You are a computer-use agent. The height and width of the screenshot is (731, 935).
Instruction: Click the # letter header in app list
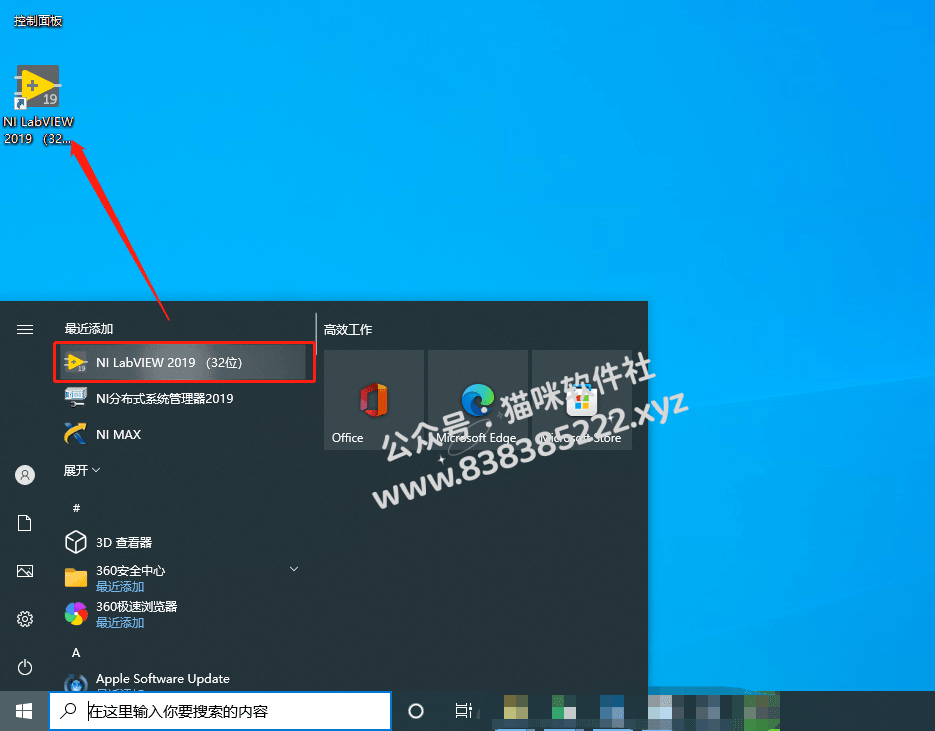(x=76, y=508)
